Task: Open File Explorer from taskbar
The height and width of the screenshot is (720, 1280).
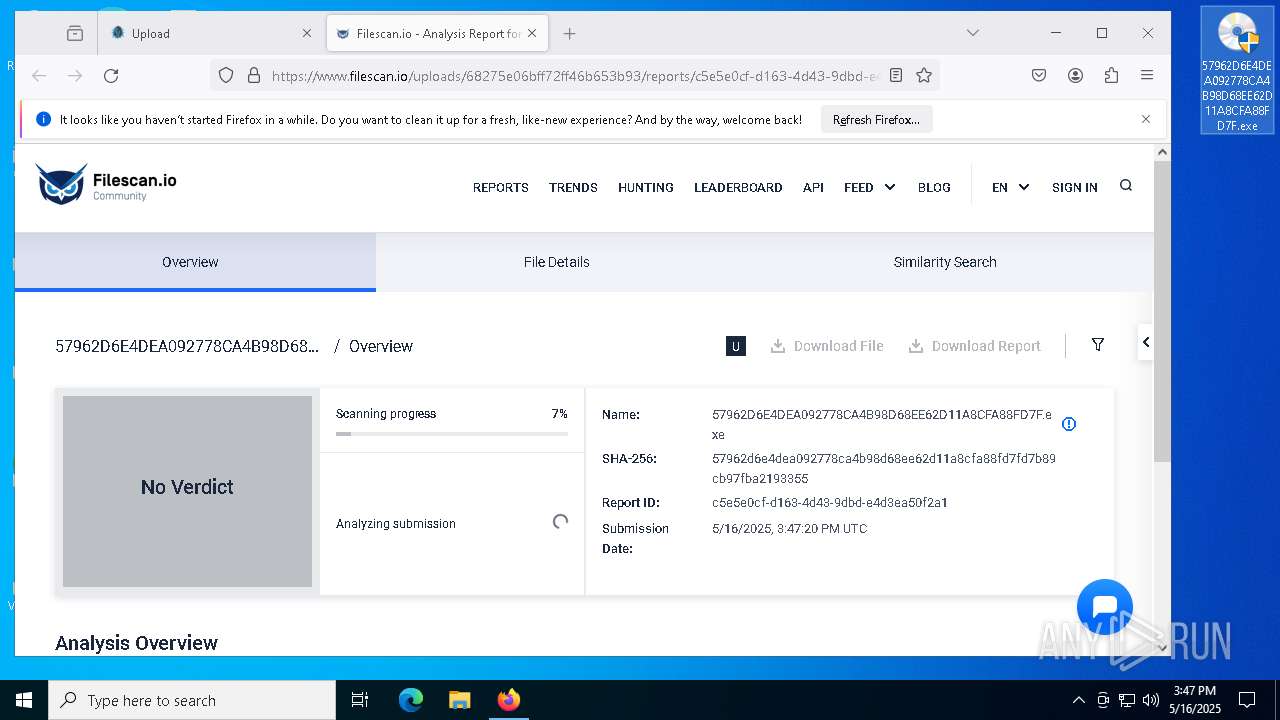Action: 459,700
